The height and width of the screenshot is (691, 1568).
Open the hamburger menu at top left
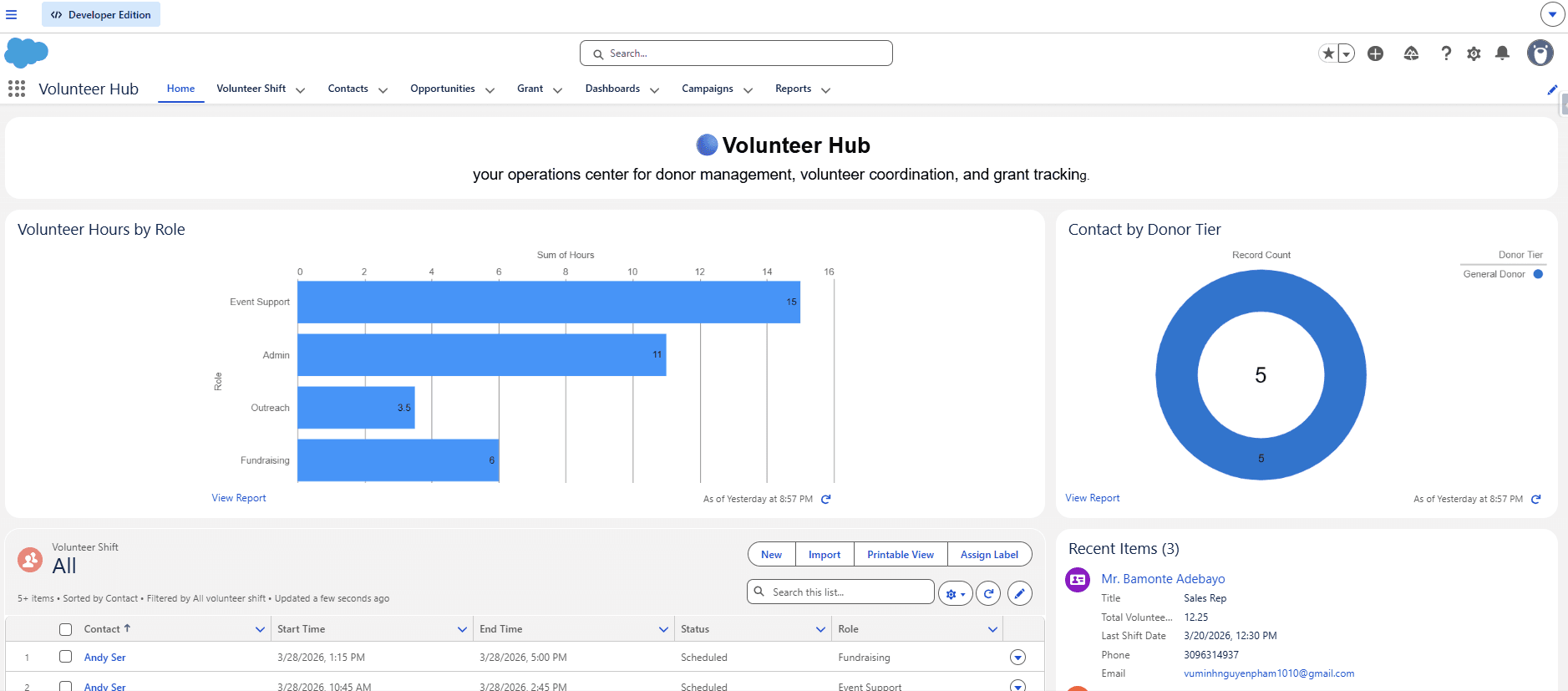pyautogui.click(x=12, y=15)
